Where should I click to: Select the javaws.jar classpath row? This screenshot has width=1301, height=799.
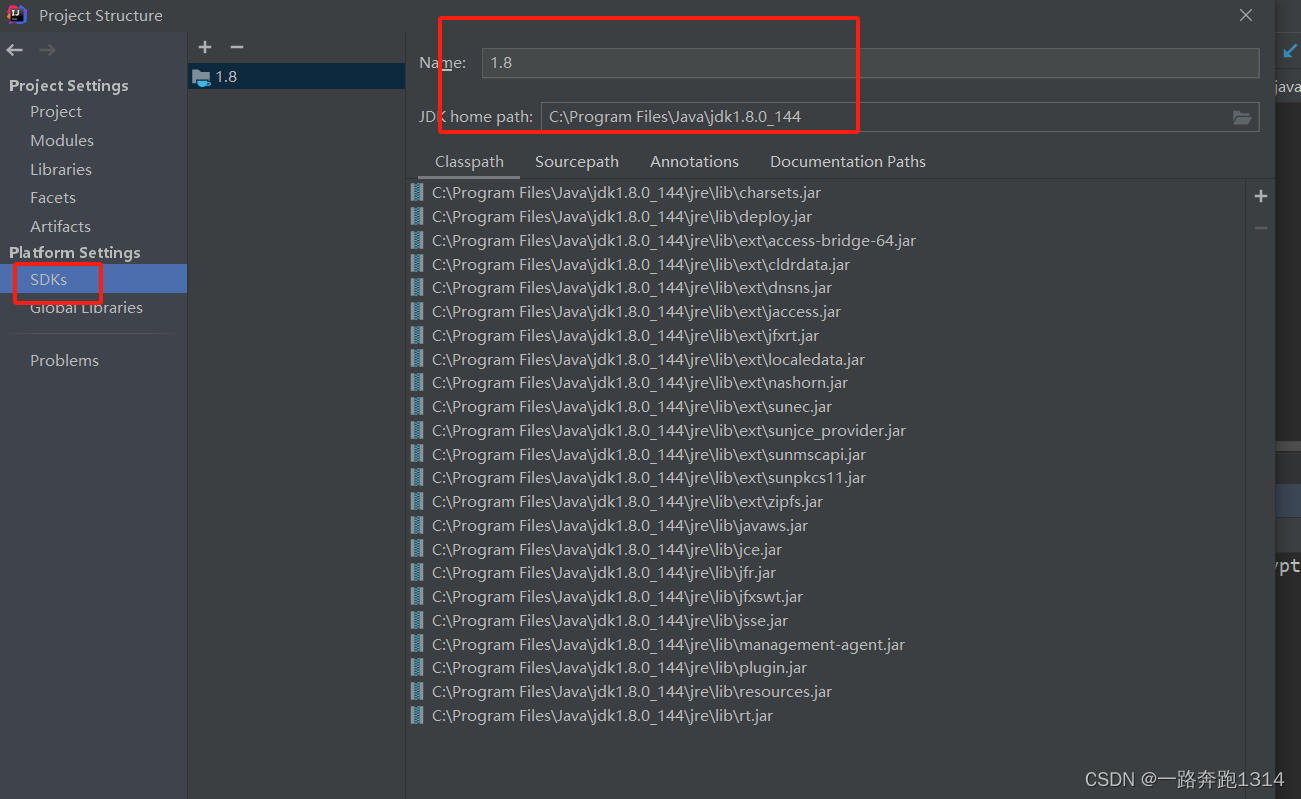coord(825,525)
